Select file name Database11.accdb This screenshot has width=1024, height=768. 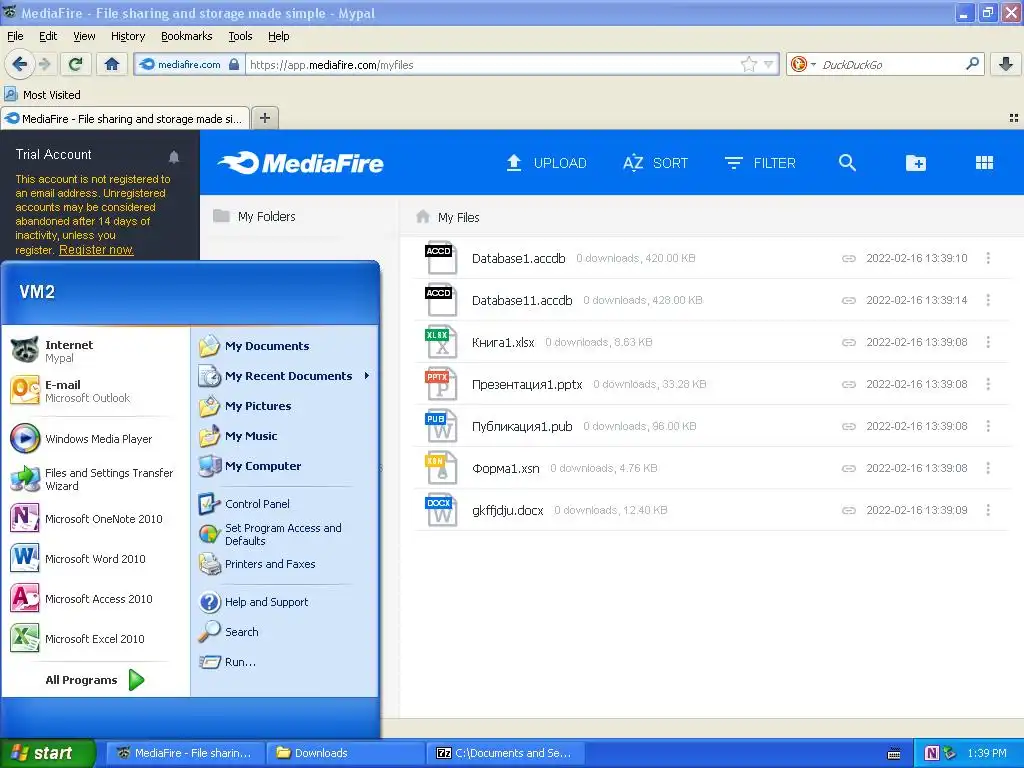522,300
